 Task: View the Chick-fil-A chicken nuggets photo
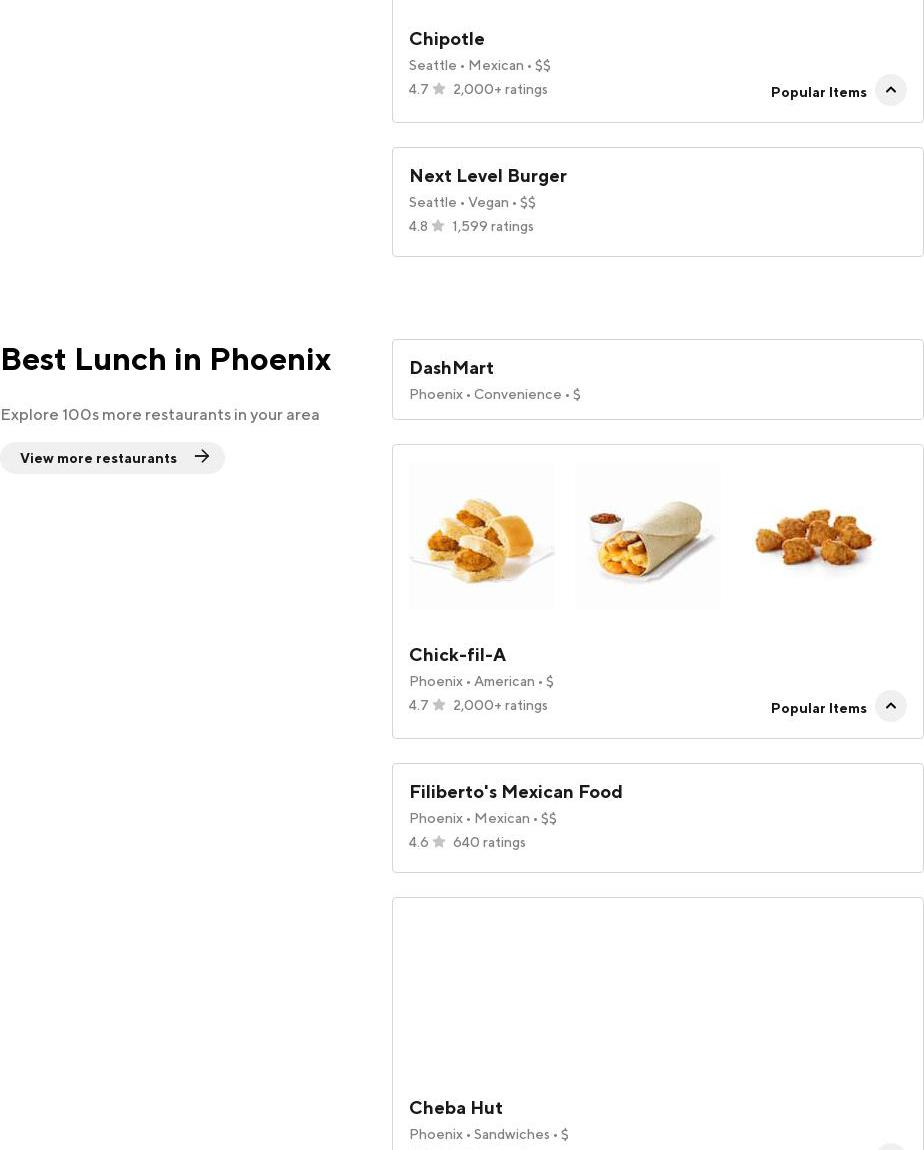click(813, 537)
